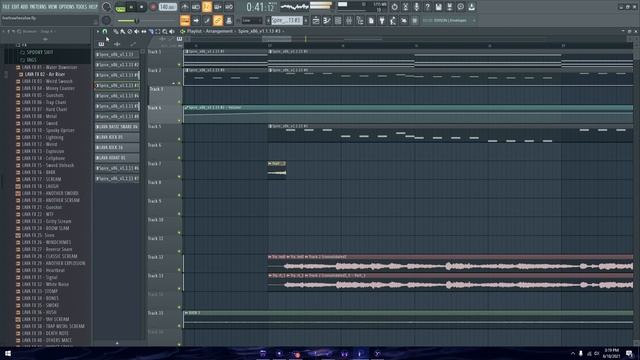Click the system tray volume icon
The width and height of the screenshot is (640, 360).
(x=597, y=353)
